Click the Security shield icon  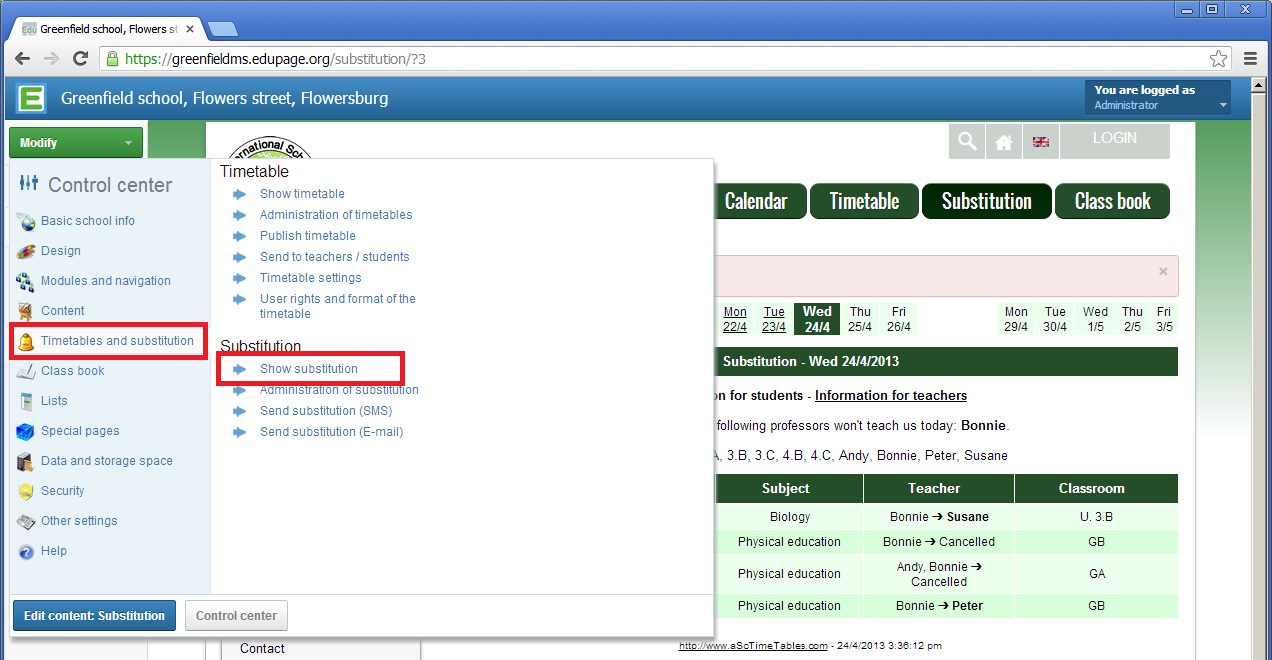click(x=26, y=491)
